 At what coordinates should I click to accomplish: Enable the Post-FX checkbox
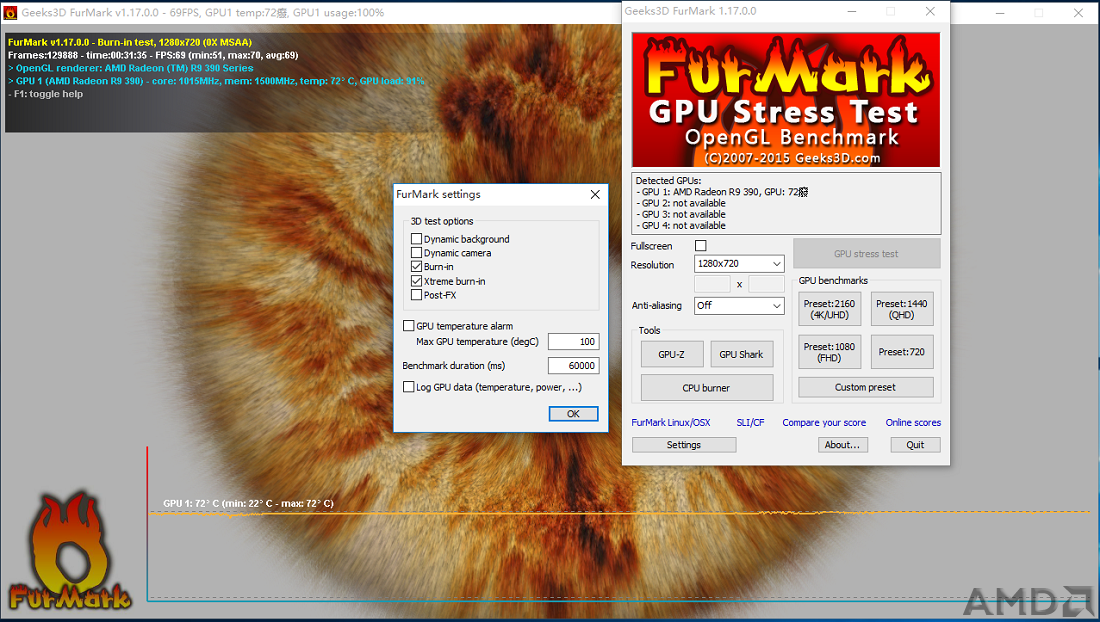417,295
